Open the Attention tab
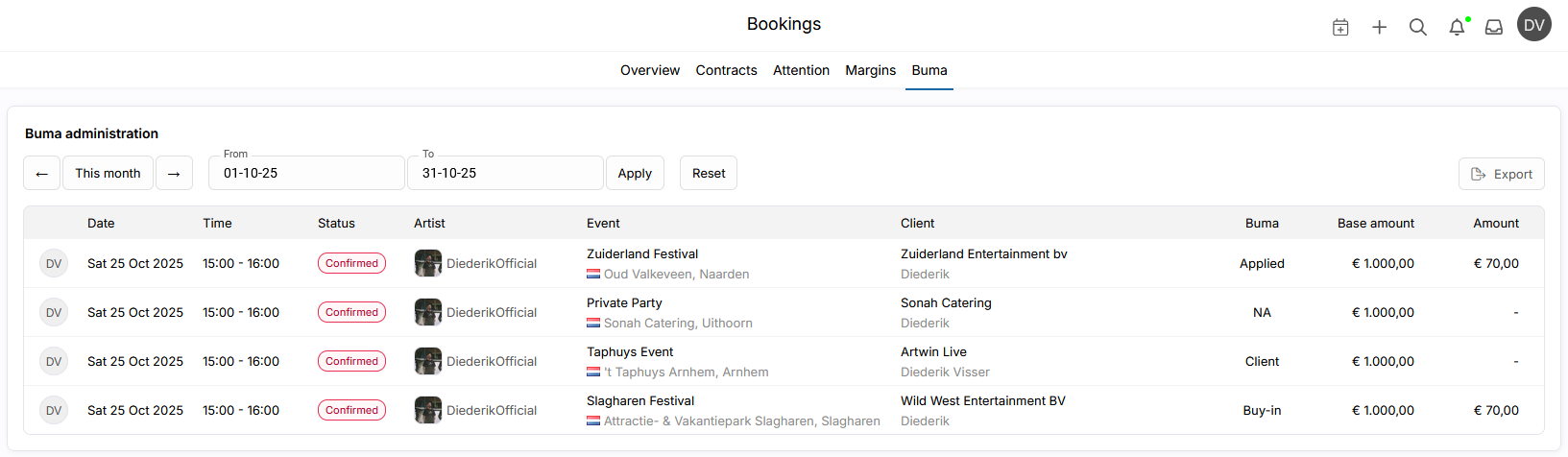This screenshot has width=1568, height=457. point(801,70)
